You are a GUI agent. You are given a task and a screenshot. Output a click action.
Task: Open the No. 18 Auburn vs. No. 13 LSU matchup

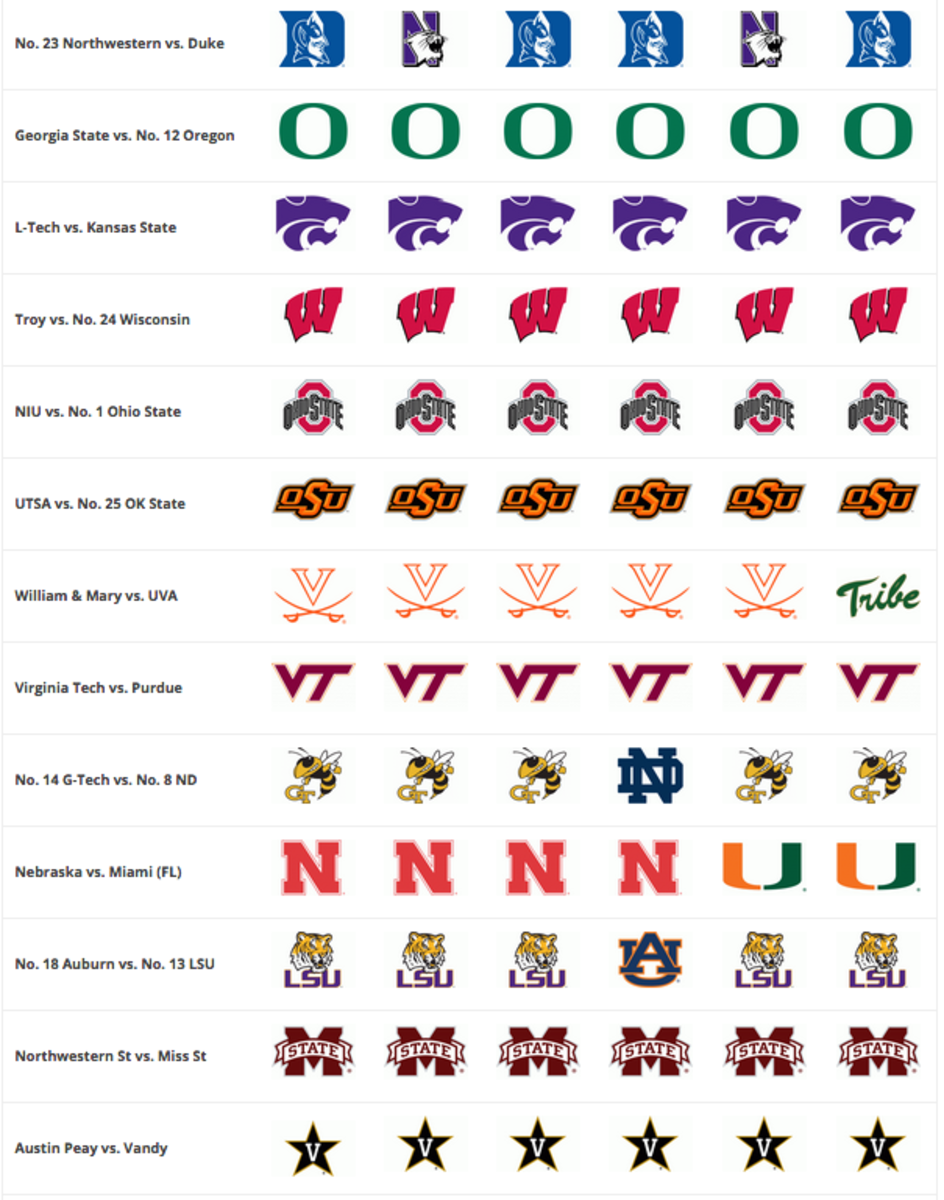point(114,964)
